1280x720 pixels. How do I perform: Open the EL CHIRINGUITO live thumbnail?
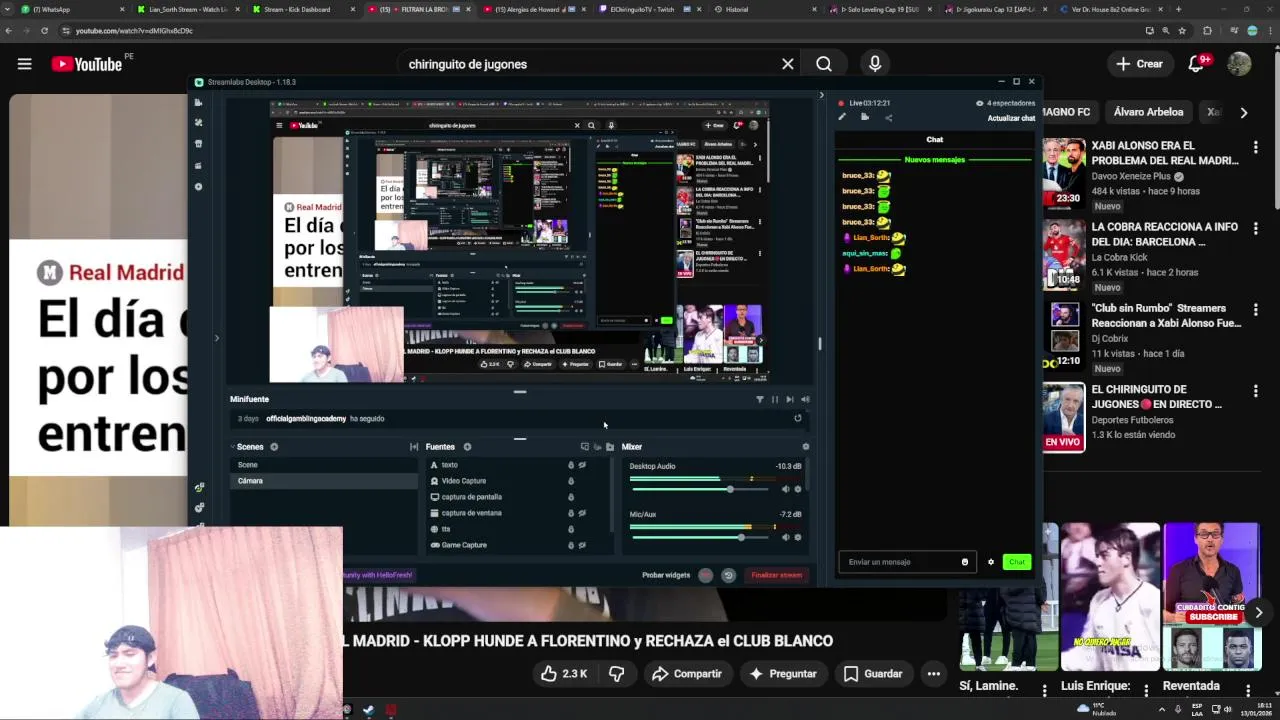[1063, 417]
